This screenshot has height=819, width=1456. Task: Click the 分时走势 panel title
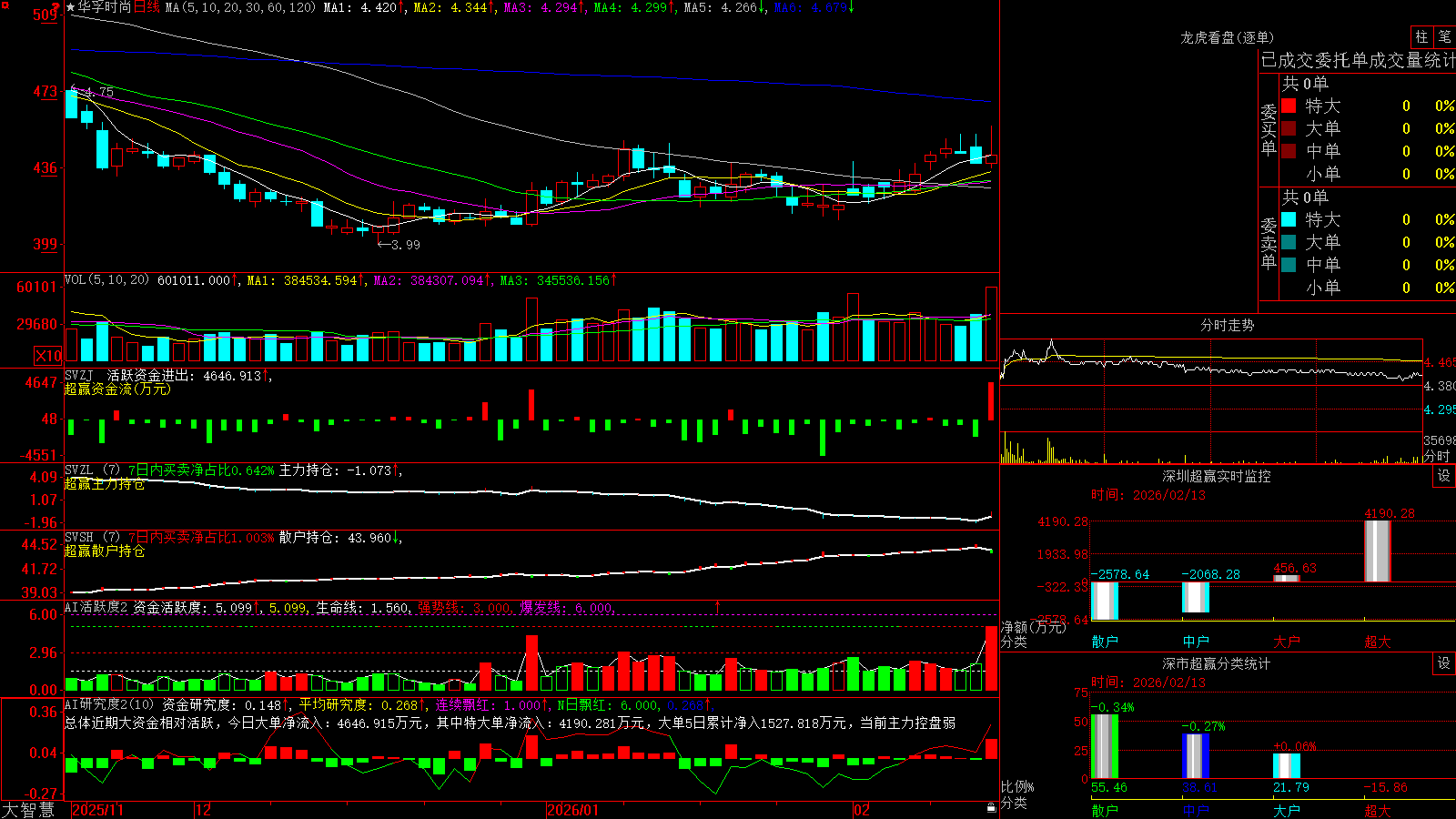(1227, 325)
